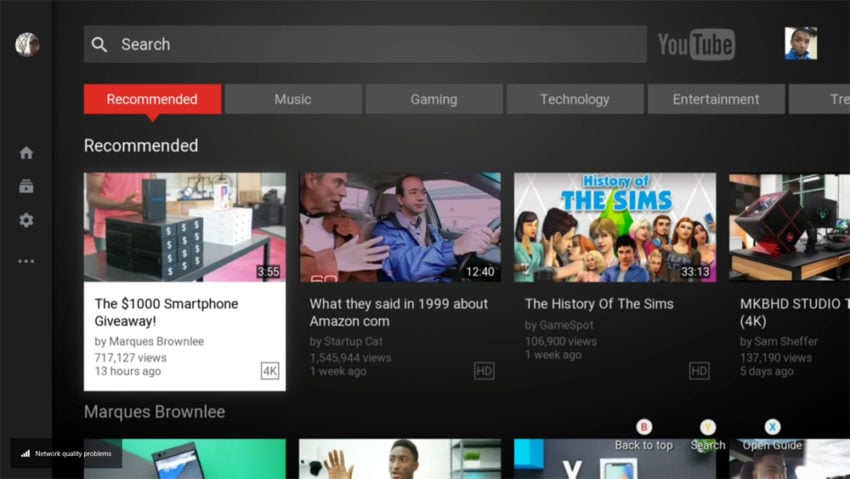This screenshot has width=850, height=479.
Task: Click channel name 'by Sam Sheffer'
Action: [779, 341]
